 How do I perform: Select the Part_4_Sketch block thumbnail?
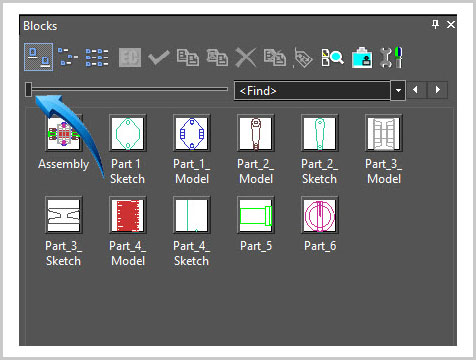[192, 215]
